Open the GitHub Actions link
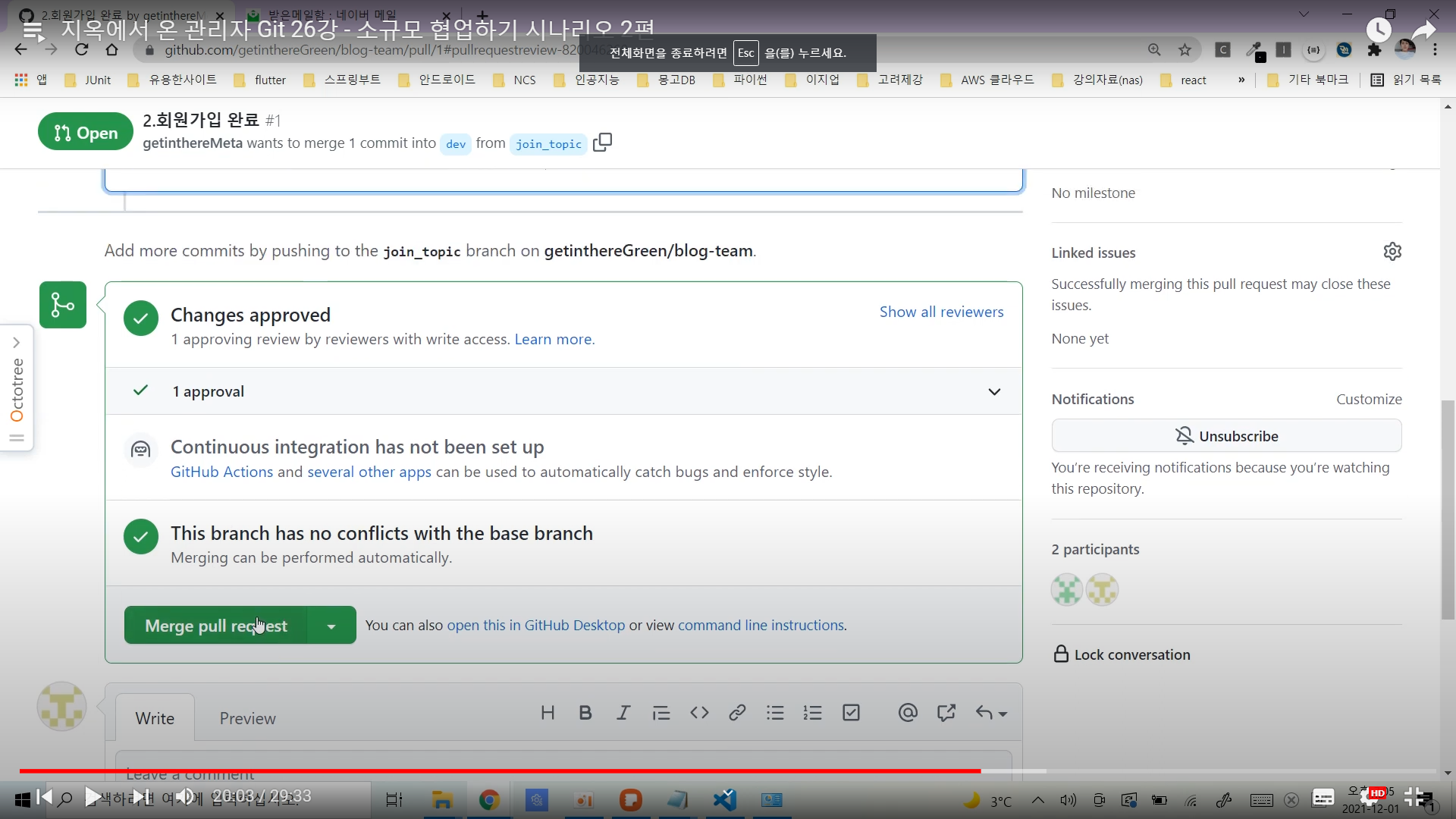 coord(221,472)
